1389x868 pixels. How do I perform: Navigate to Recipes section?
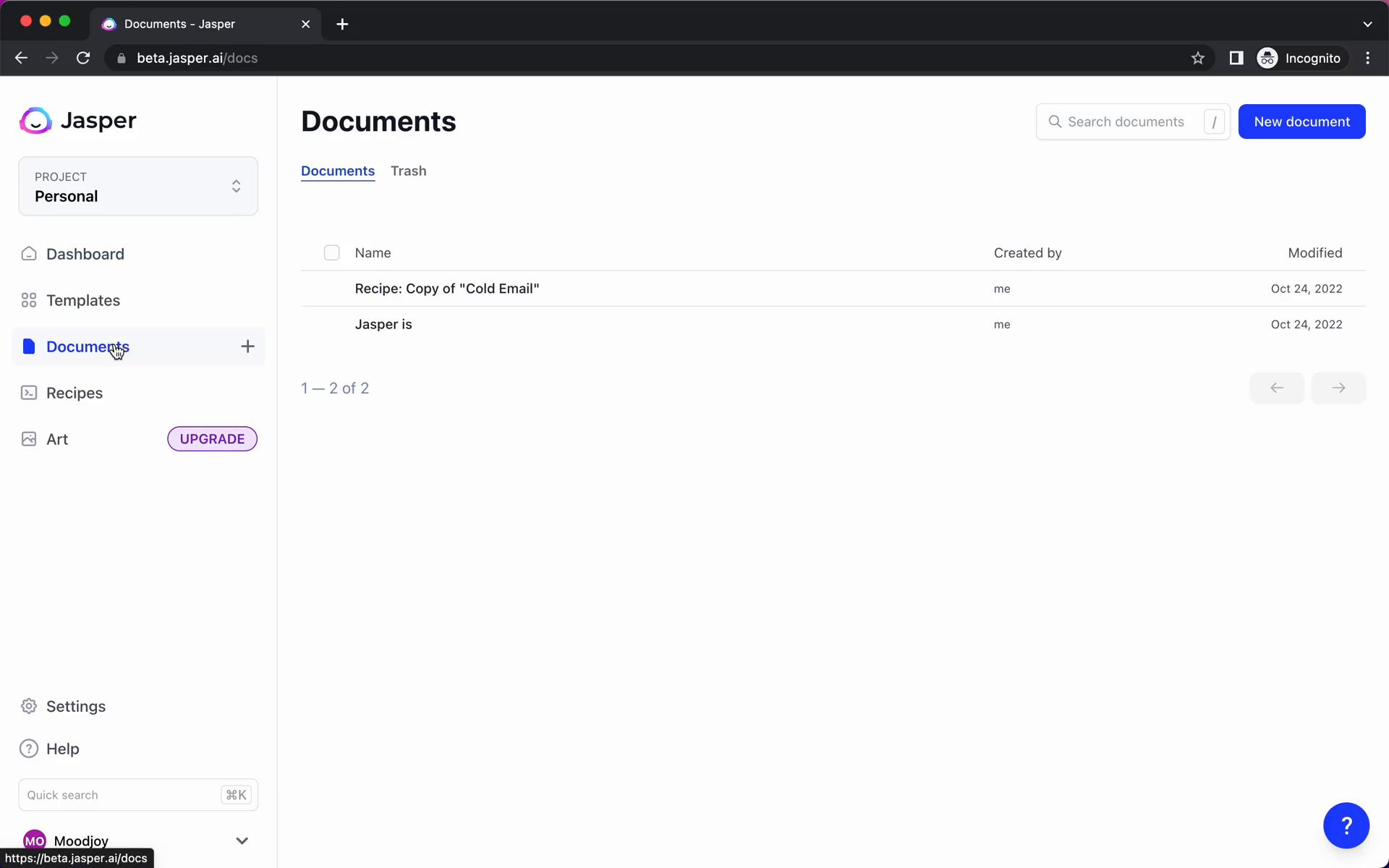click(74, 392)
